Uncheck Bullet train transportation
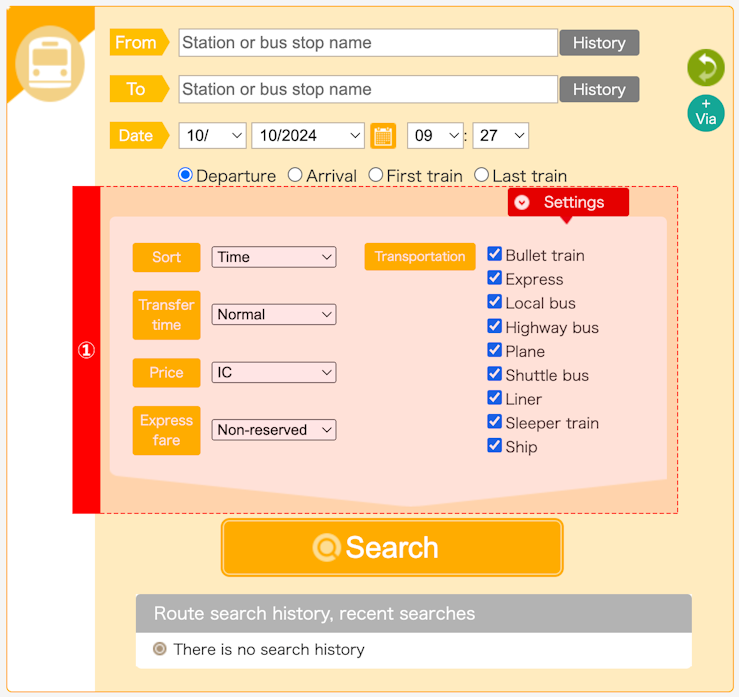 (x=494, y=254)
